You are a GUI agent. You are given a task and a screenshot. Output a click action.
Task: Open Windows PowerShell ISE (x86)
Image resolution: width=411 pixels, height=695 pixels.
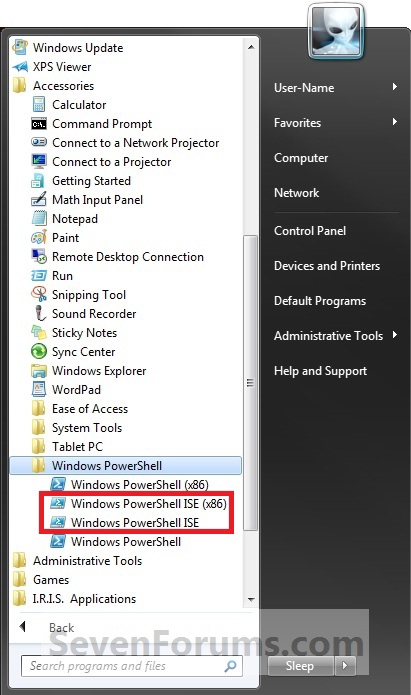coord(139,504)
